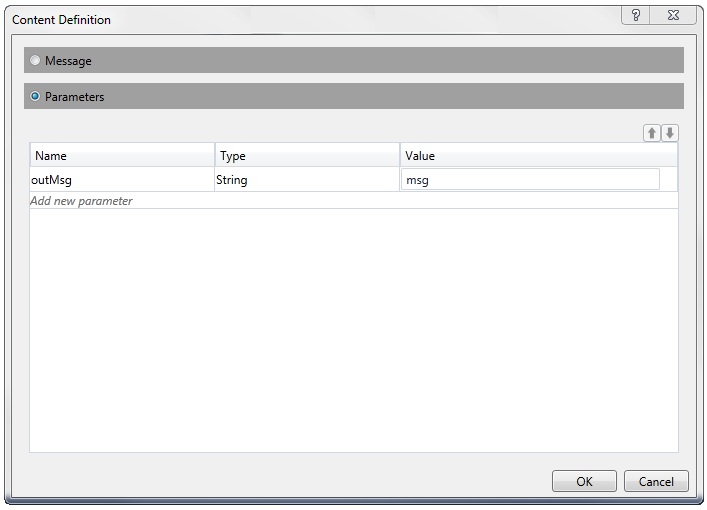Select the Message radio button
This screenshot has height=510, width=707.
[x=35, y=60]
